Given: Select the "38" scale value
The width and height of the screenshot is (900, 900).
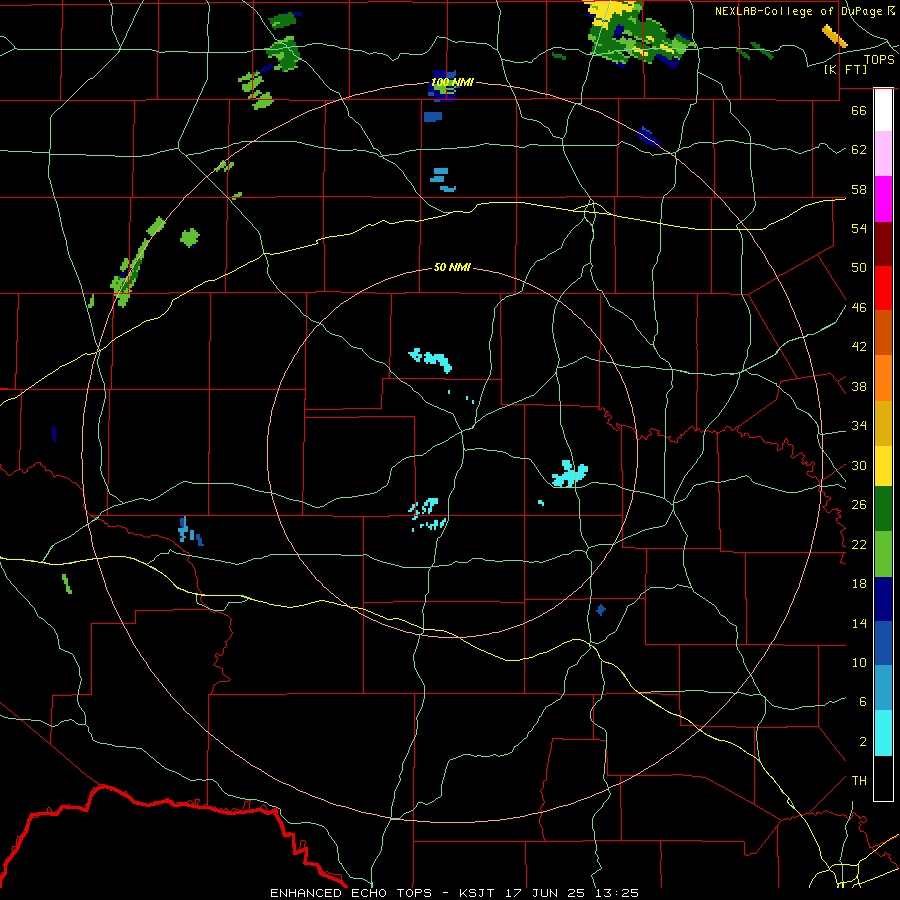Looking at the screenshot, I should [859, 387].
